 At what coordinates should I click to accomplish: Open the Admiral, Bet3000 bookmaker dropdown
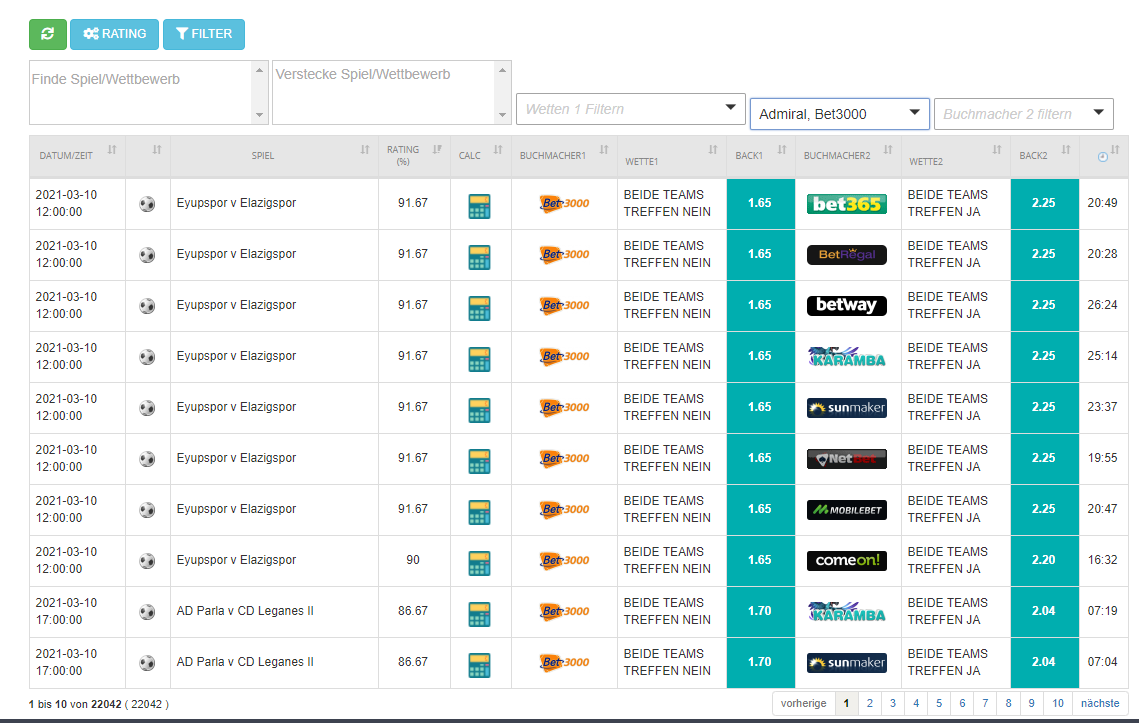coord(840,114)
